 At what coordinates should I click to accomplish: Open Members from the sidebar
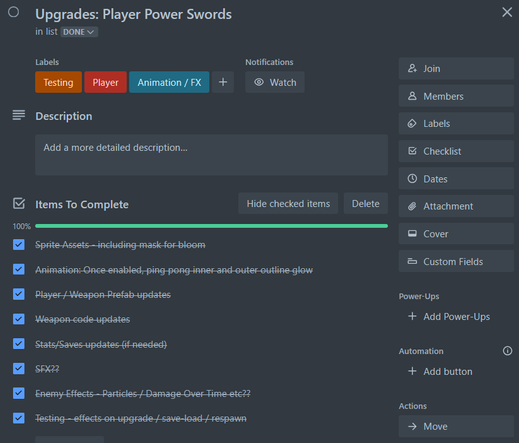click(456, 96)
